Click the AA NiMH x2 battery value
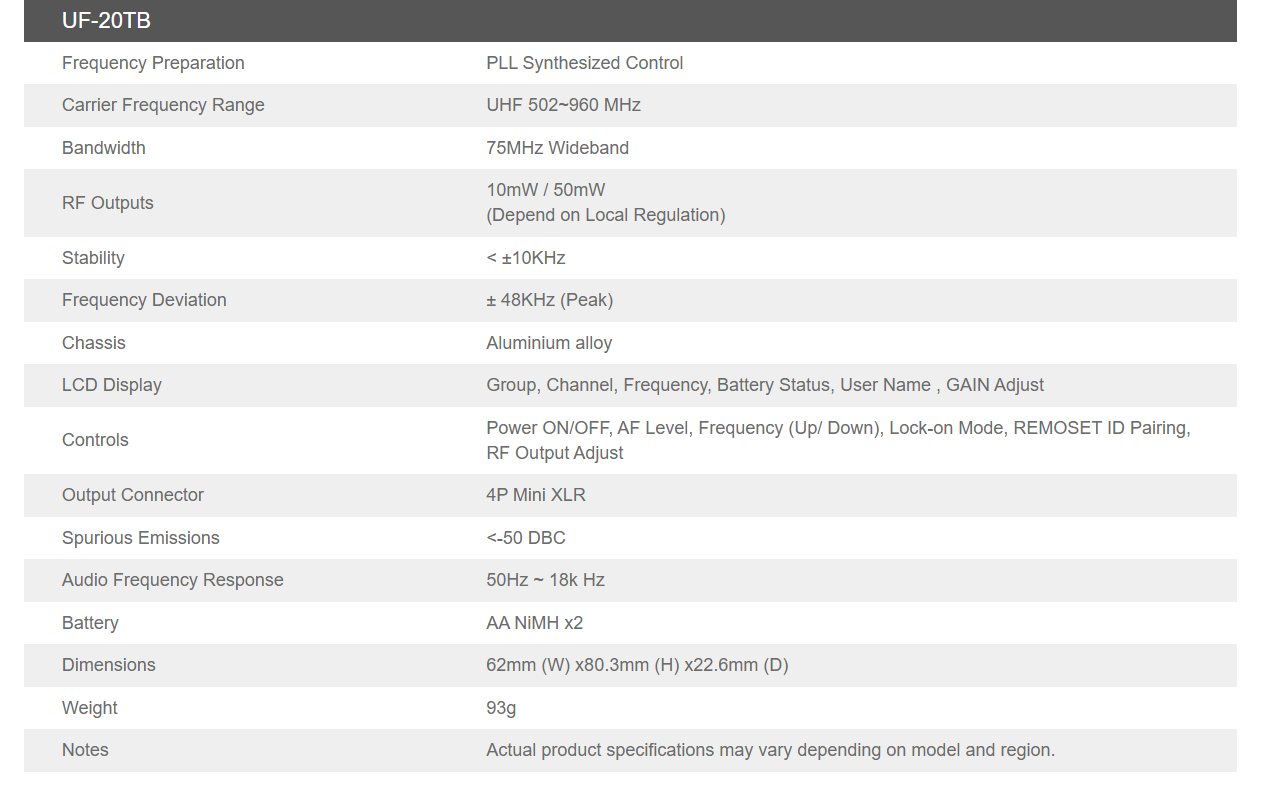 coord(534,623)
